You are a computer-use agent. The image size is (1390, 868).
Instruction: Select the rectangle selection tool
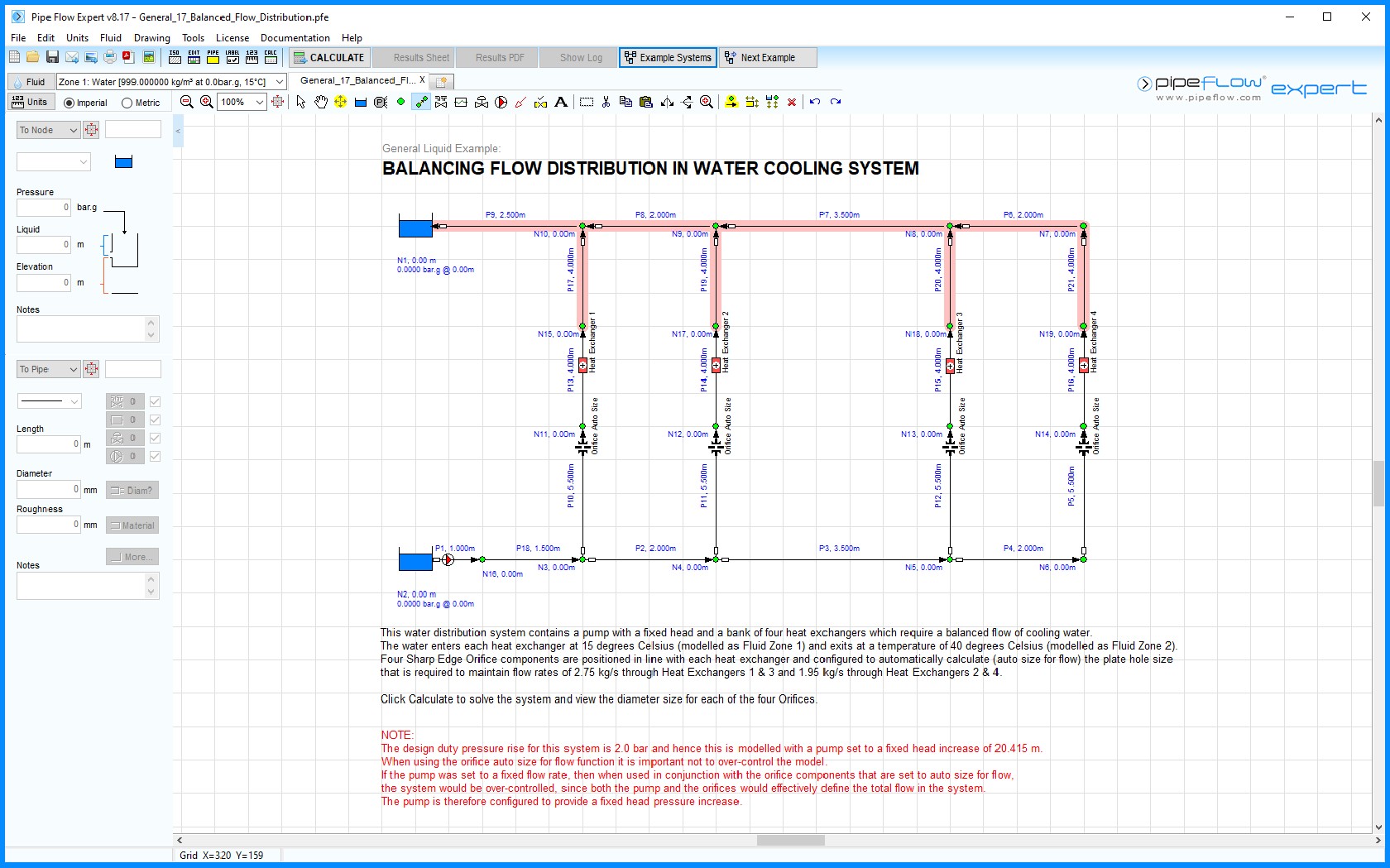[x=586, y=102]
